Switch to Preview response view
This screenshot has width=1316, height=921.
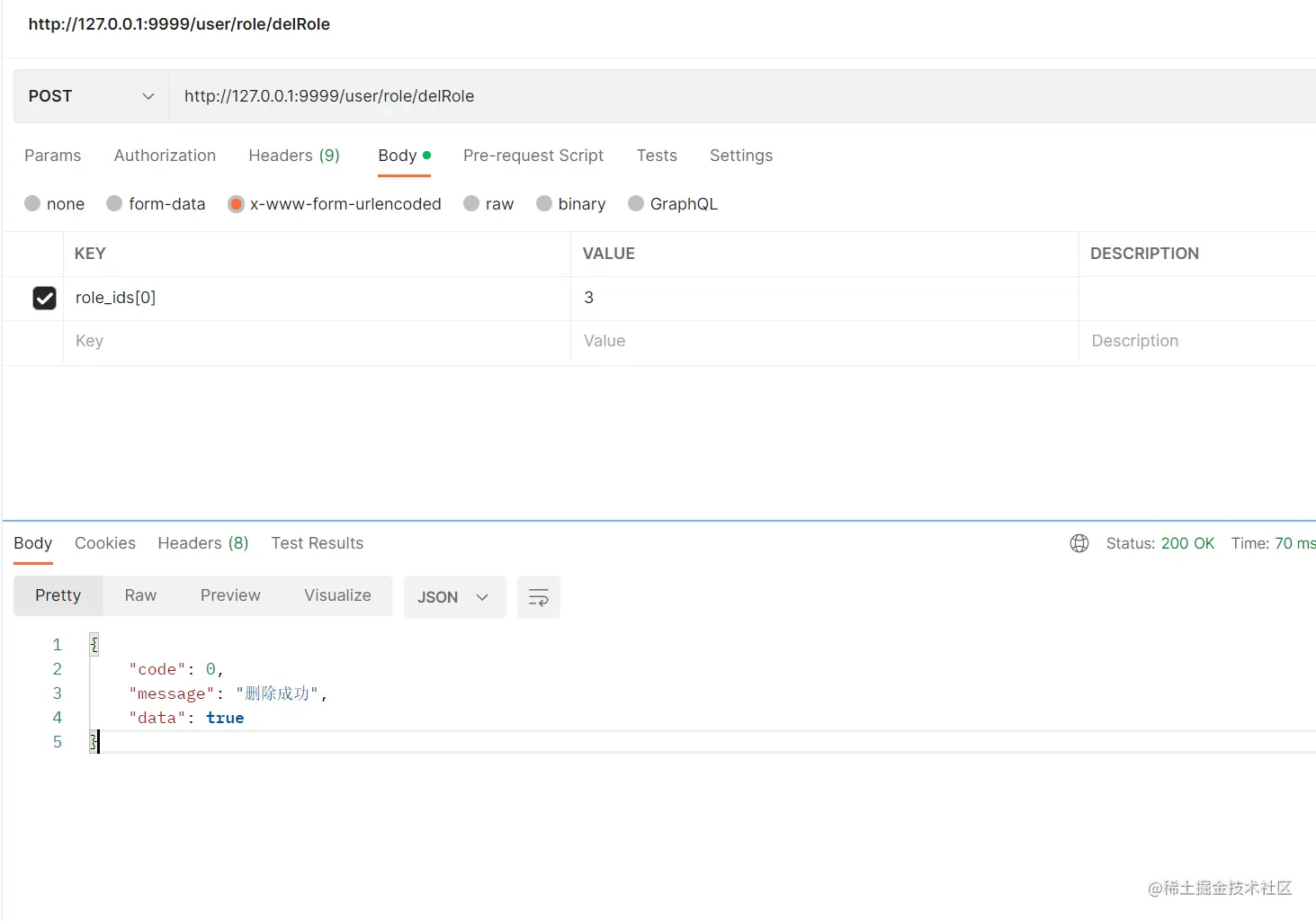click(x=230, y=595)
